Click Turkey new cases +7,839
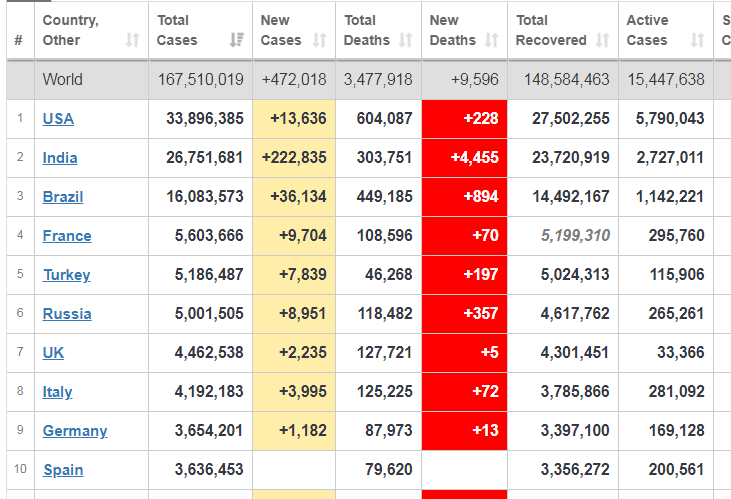 (303, 274)
